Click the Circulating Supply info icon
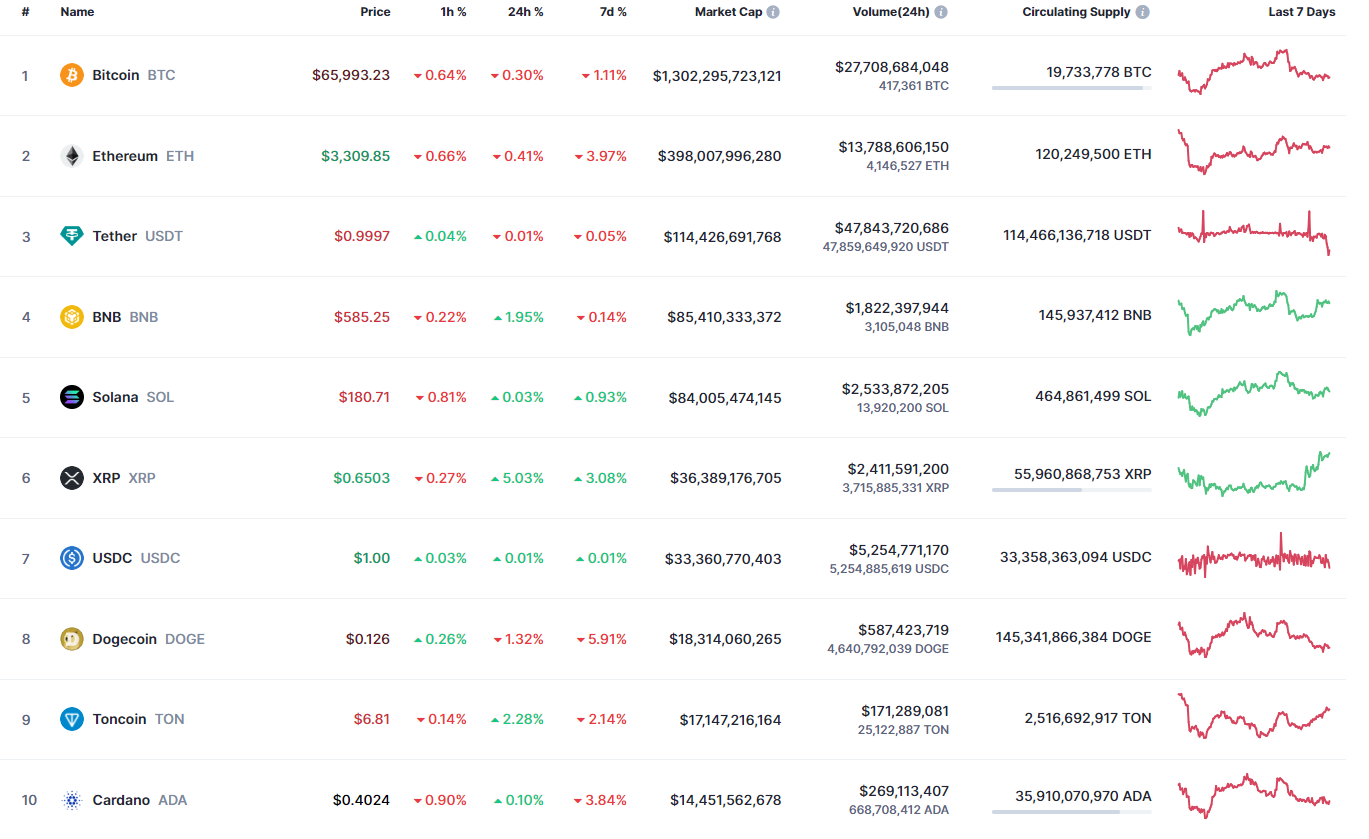The width and height of the screenshot is (1369, 839). coord(1143,12)
